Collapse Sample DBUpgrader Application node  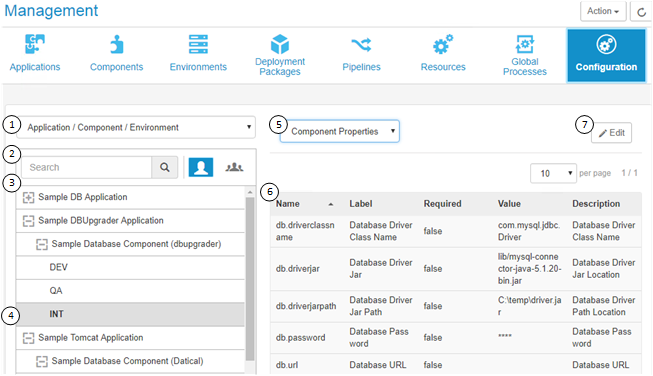coord(28,221)
